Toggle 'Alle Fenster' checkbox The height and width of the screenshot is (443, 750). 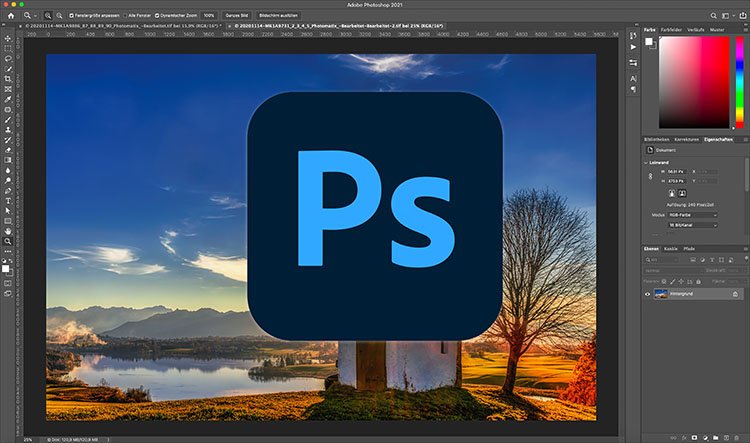tap(125, 15)
